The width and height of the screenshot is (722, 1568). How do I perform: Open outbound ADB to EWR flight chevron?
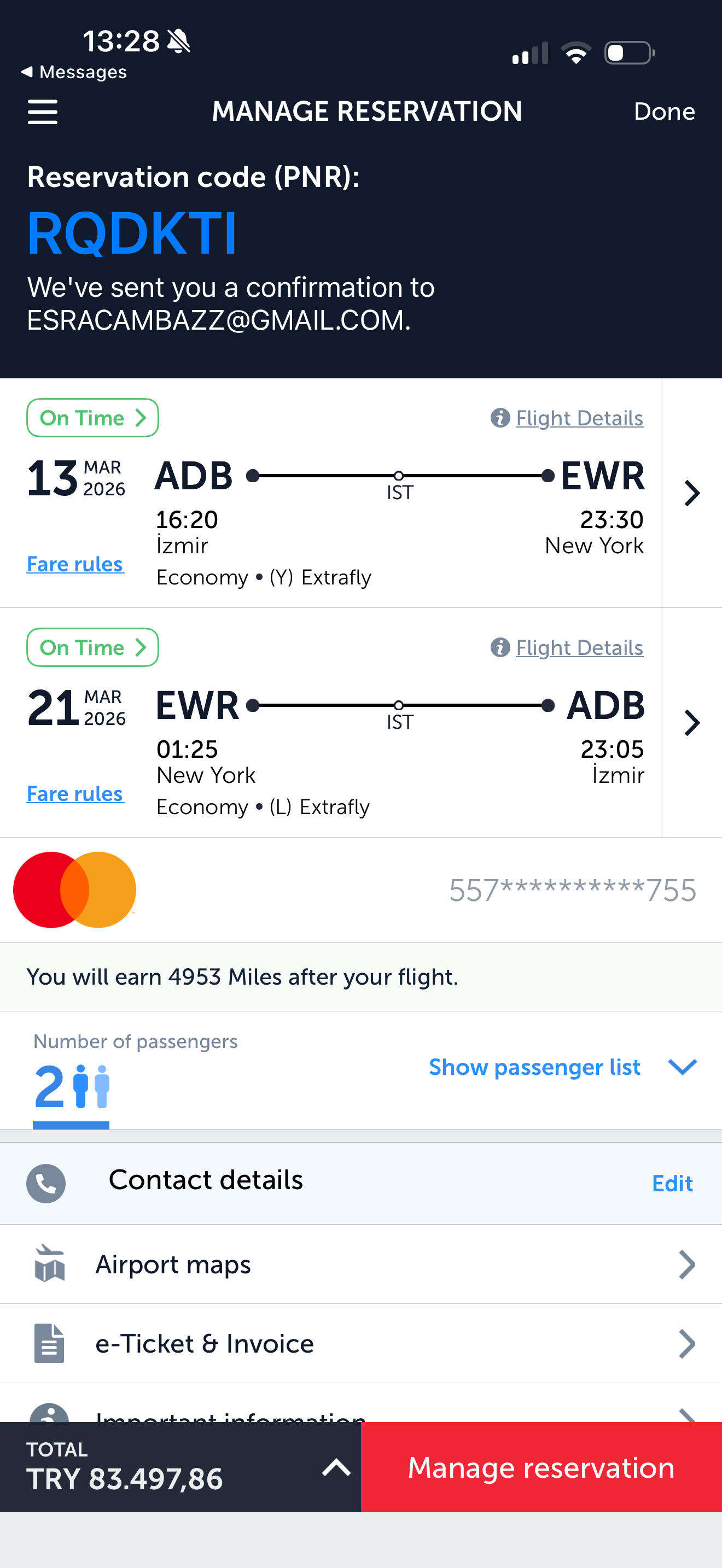pos(691,493)
